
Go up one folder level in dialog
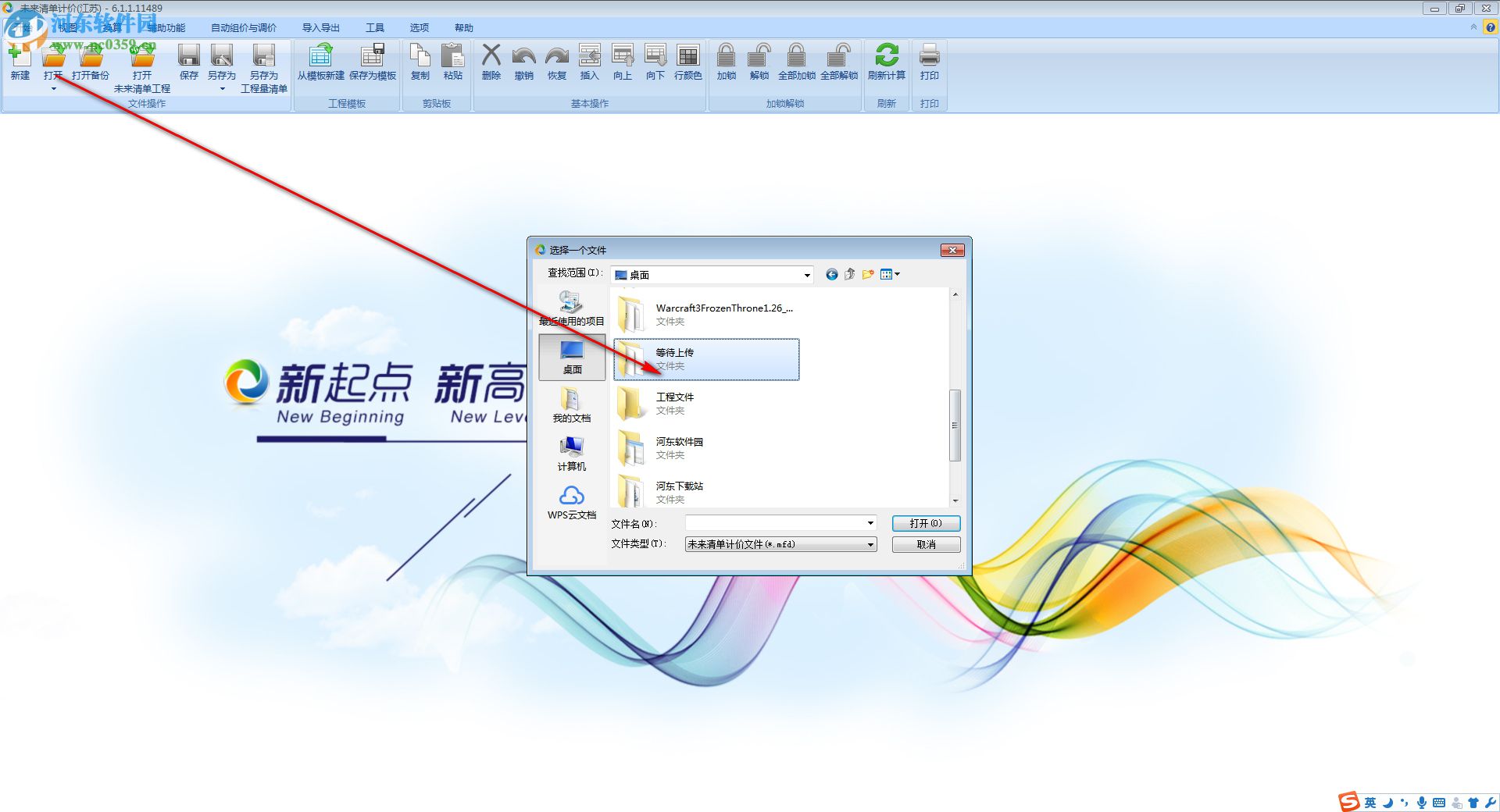[849, 274]
